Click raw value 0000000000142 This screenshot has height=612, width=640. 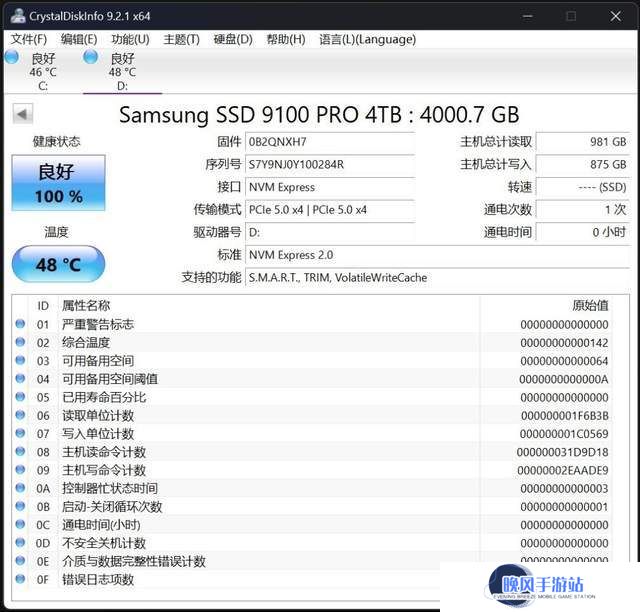click(x=564, y=343)
